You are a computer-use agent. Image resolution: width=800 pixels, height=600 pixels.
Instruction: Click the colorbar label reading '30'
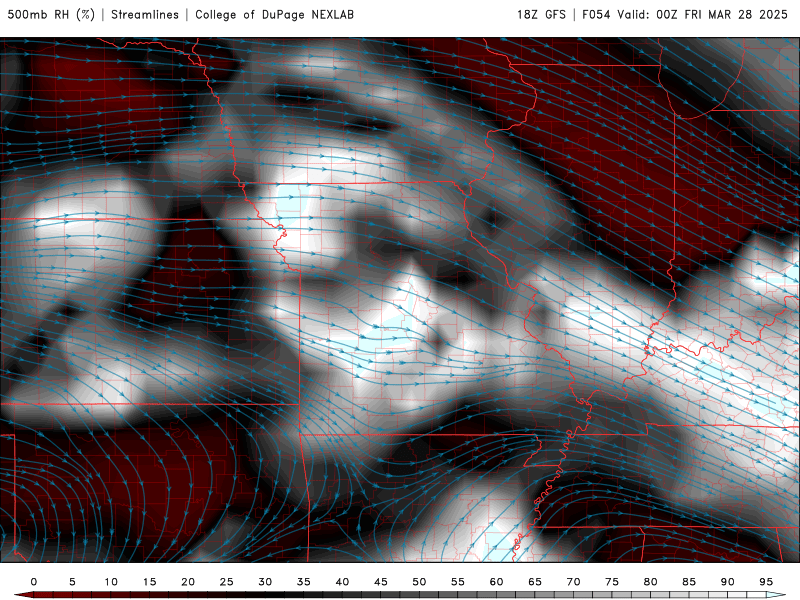click(x=265, y=582)
